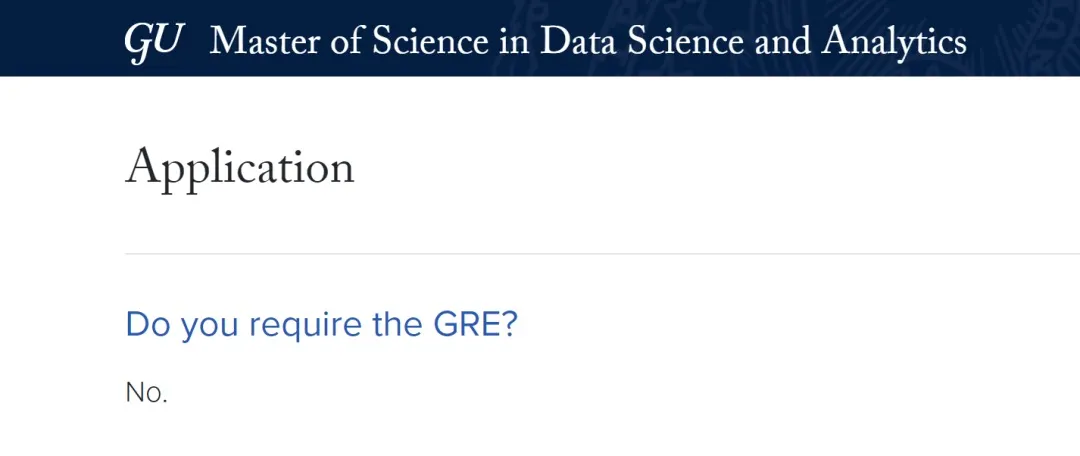This screenshot has height=456, width=1080.
Task: Click the word "Analytics" in the header title
Action: (x=894, y=40)
